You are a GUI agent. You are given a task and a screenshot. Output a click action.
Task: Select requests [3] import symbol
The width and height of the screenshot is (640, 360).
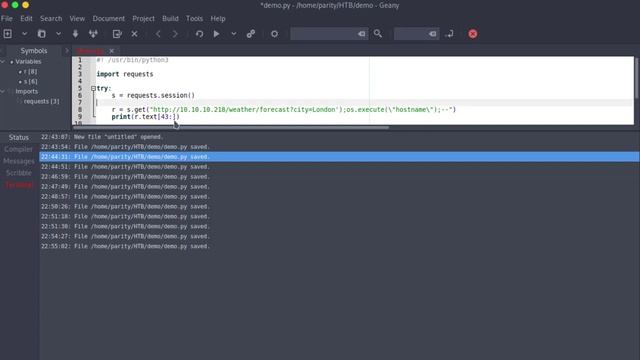pyautogui.click(x=41, y=101)
